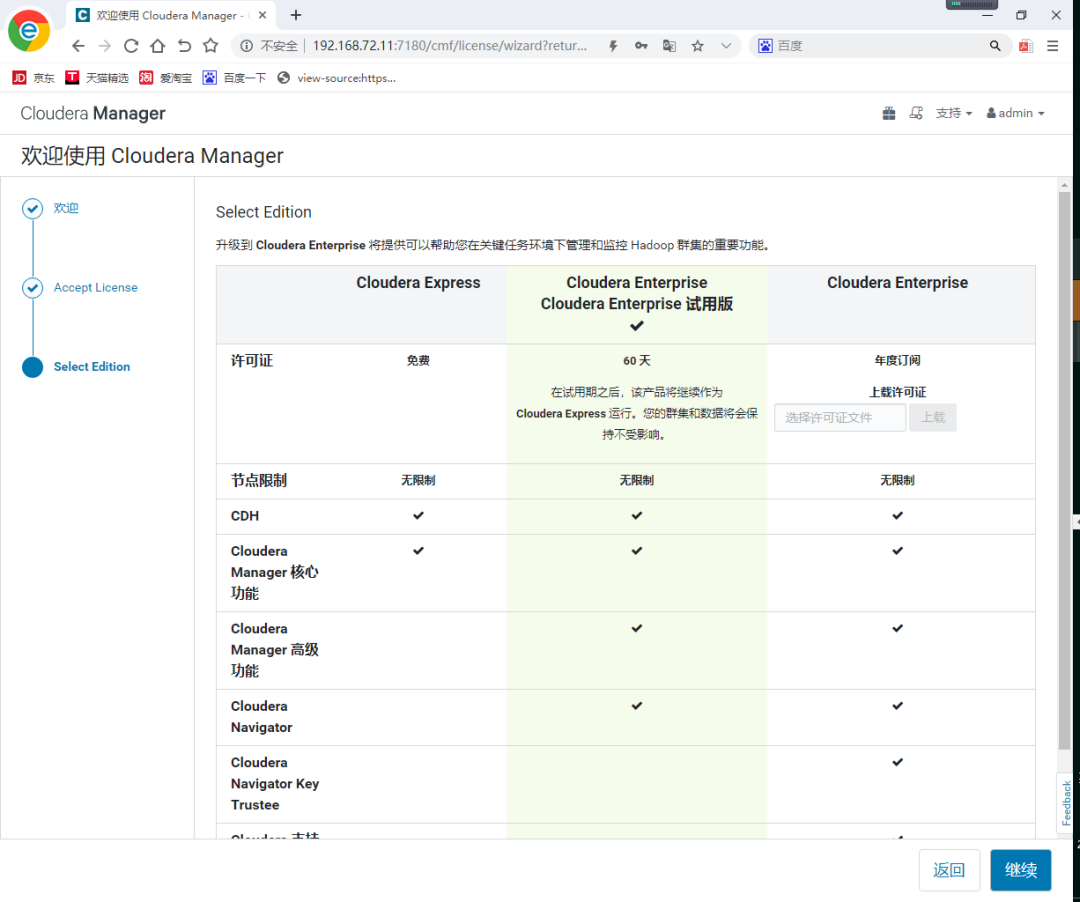
Task: Select the Select Edition step
Action: pyautogui.click(x=92, y=366)
